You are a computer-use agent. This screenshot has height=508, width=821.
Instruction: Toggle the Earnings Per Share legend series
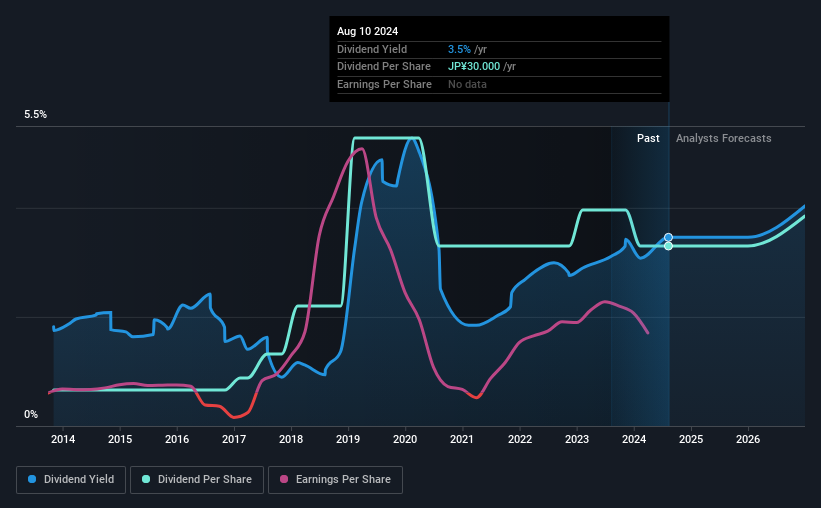335,480
